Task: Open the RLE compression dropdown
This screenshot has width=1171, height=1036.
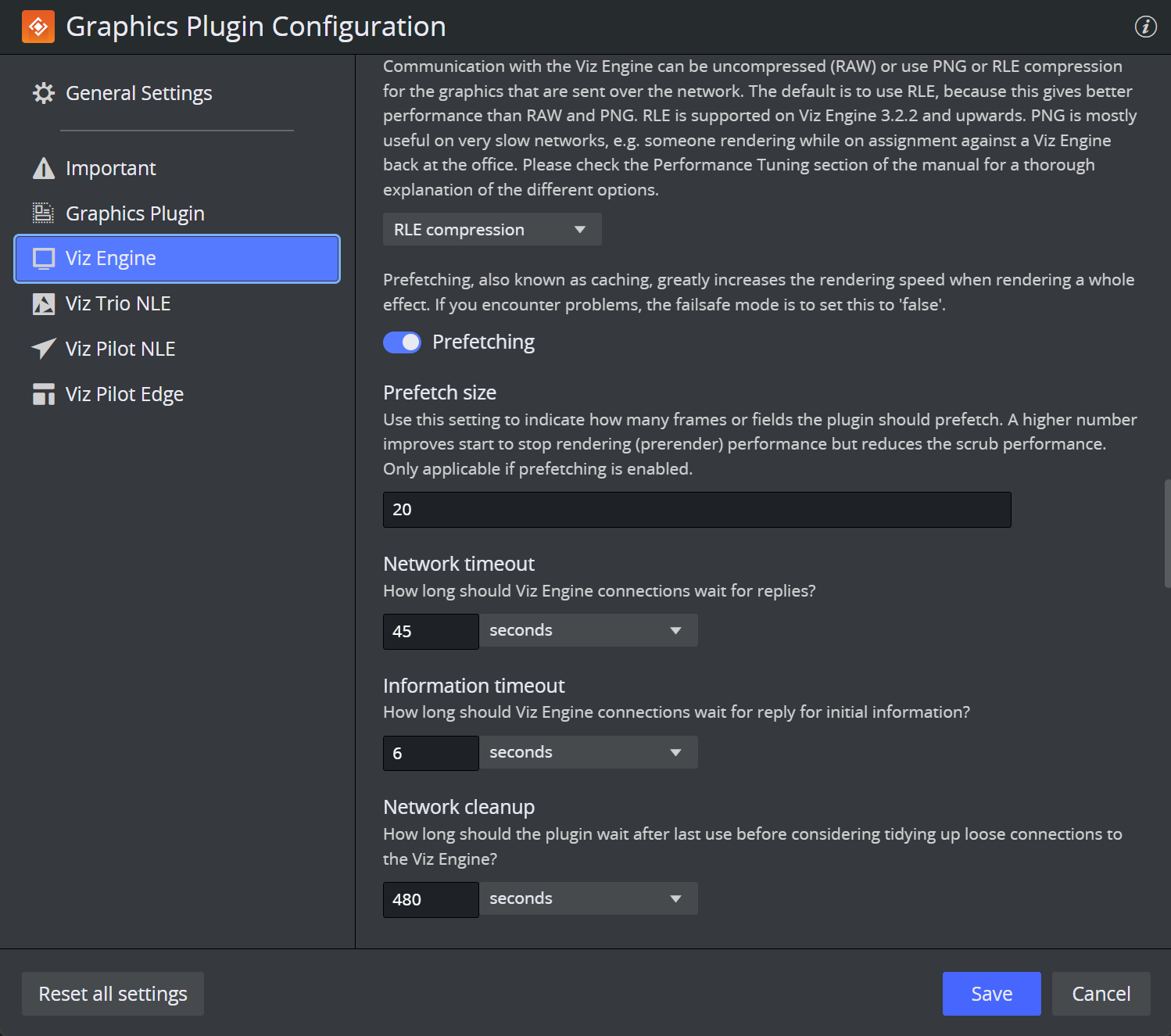Action: point(492,229)
